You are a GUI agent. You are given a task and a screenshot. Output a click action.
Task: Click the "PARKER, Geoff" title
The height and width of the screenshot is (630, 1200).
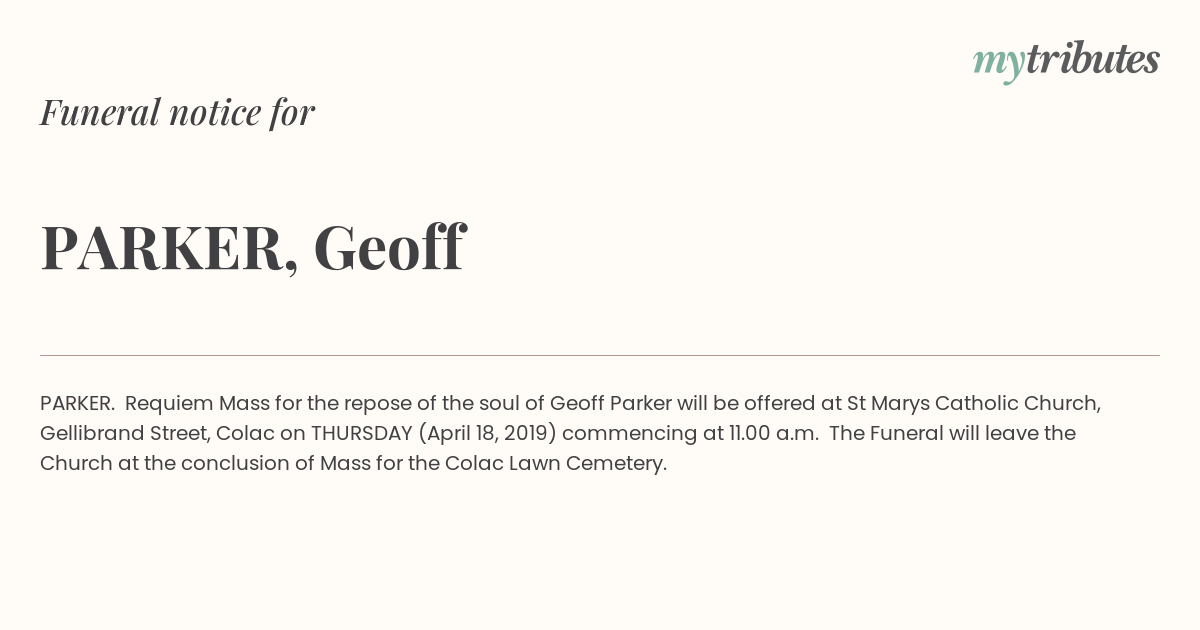[x=253, y=248]
